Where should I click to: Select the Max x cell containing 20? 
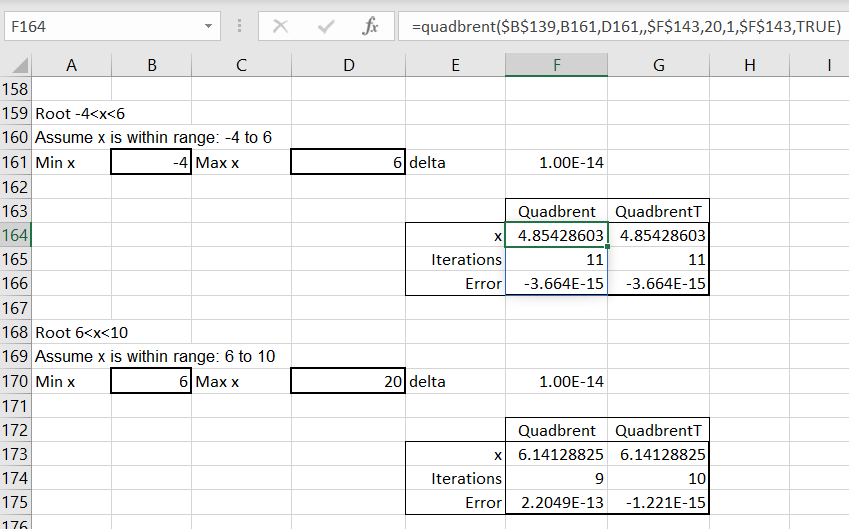tap(348, 381)
